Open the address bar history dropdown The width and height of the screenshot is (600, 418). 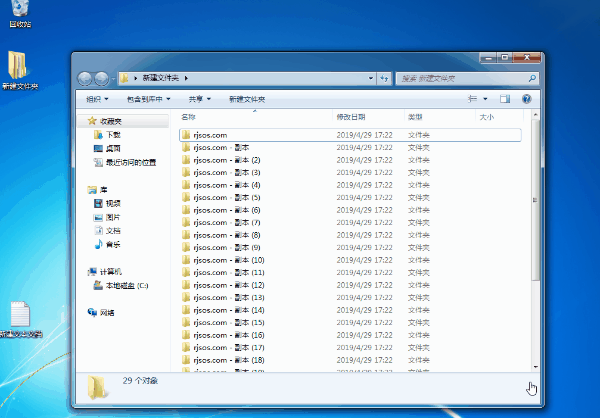(x=371, y=78)
